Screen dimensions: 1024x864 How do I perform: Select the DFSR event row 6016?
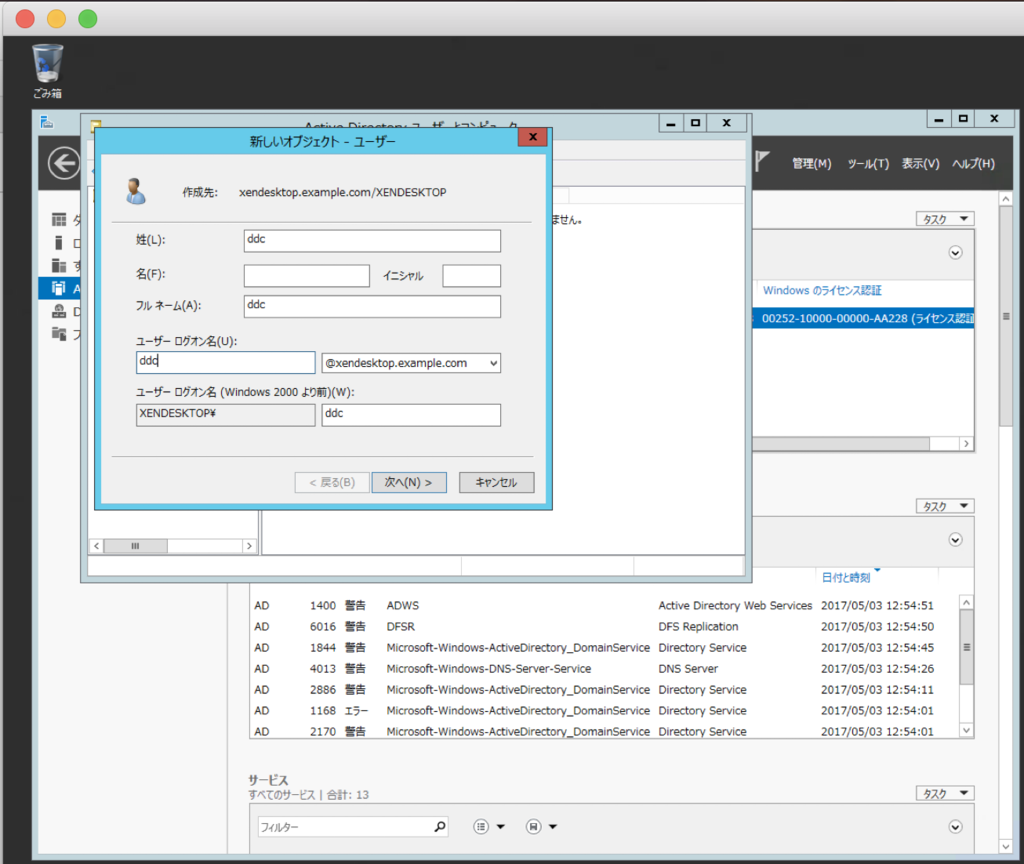click(x=603, y=626)
